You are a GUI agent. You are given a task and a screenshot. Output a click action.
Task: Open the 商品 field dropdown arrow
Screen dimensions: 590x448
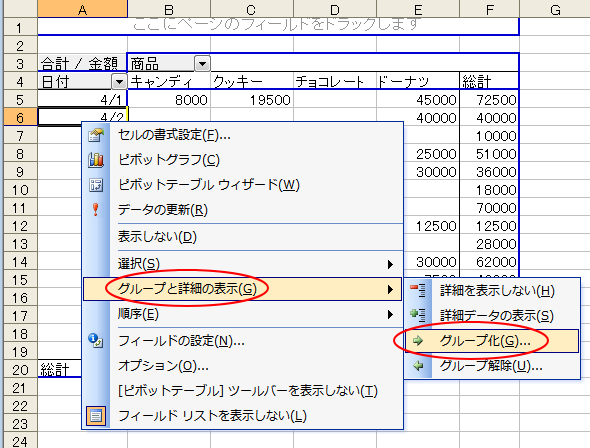[x=202, y=64]
